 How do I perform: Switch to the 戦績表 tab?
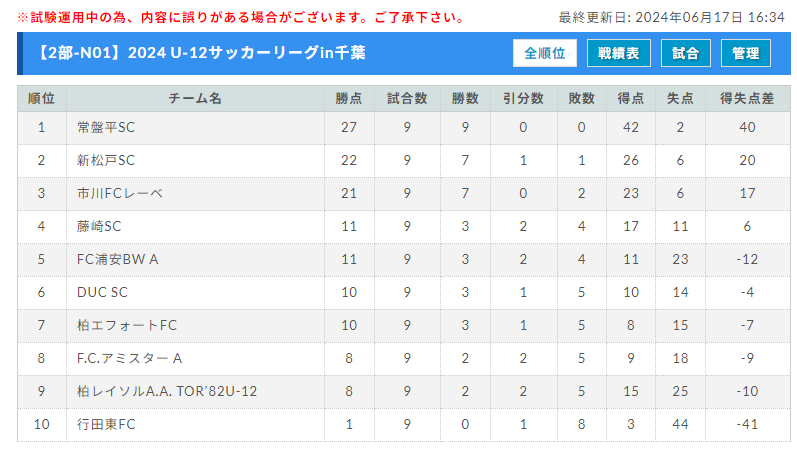coord(619,53)
